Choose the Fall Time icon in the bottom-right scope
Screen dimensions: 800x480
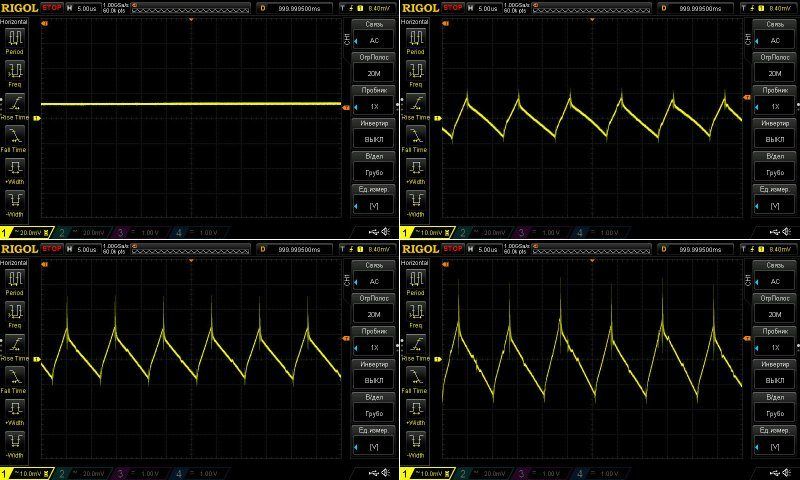pos(415,376)
